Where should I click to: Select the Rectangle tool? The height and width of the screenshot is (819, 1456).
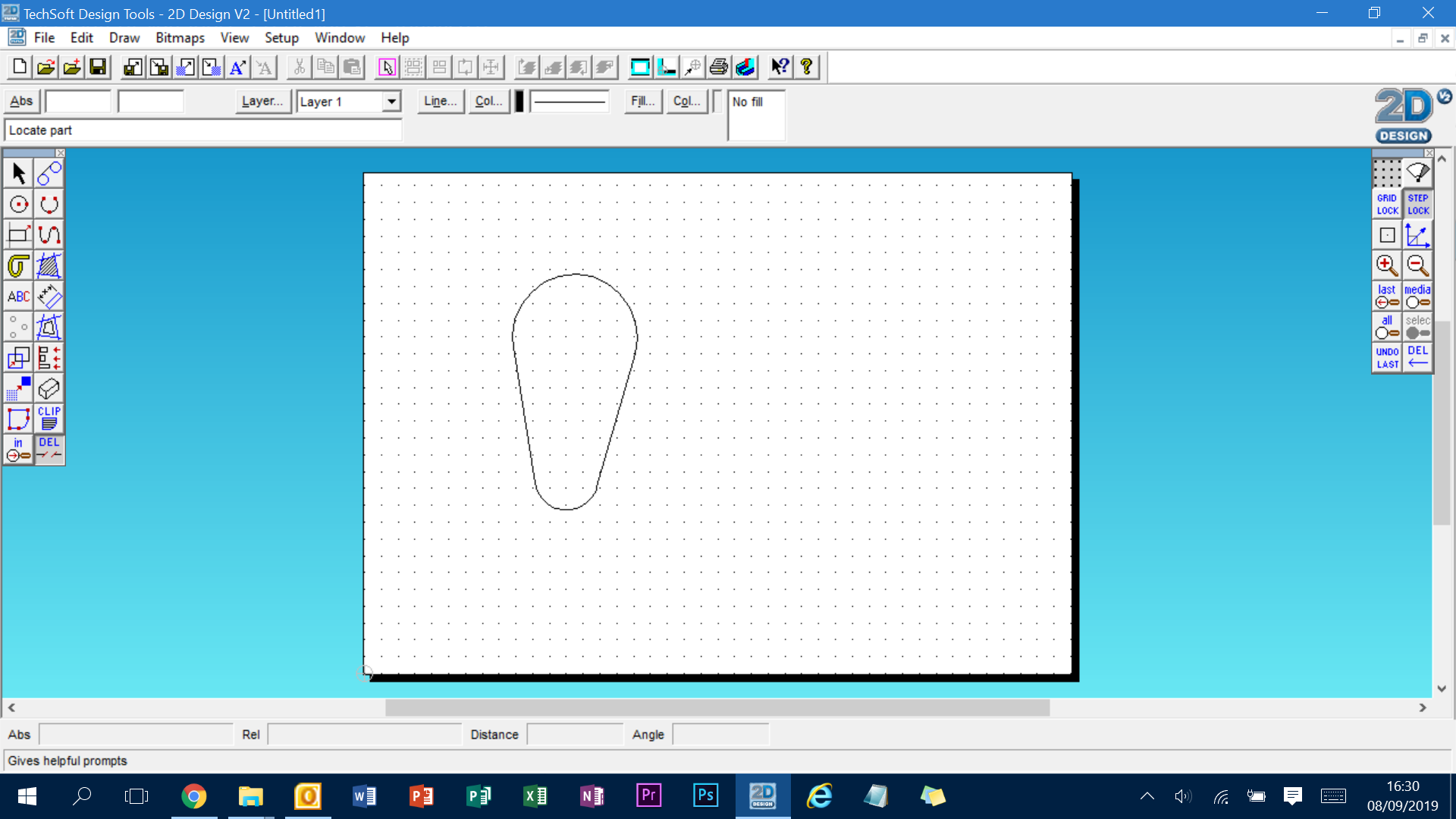pyautogui.click(x=18, y=234)
